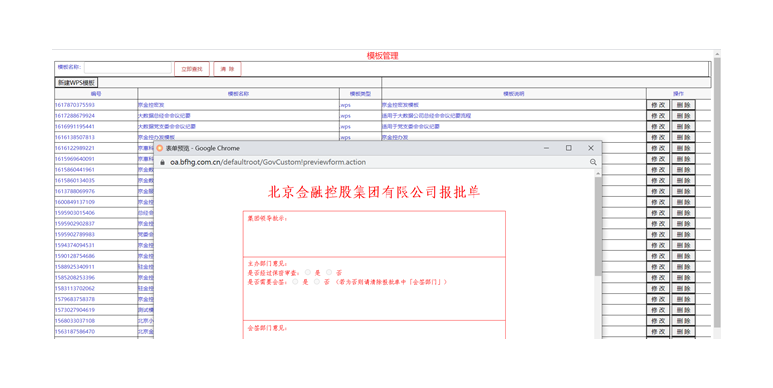Click the 立即查找 search button
Image resolution: width=773 pixels, height=388 pixels.
click(192, 69)
